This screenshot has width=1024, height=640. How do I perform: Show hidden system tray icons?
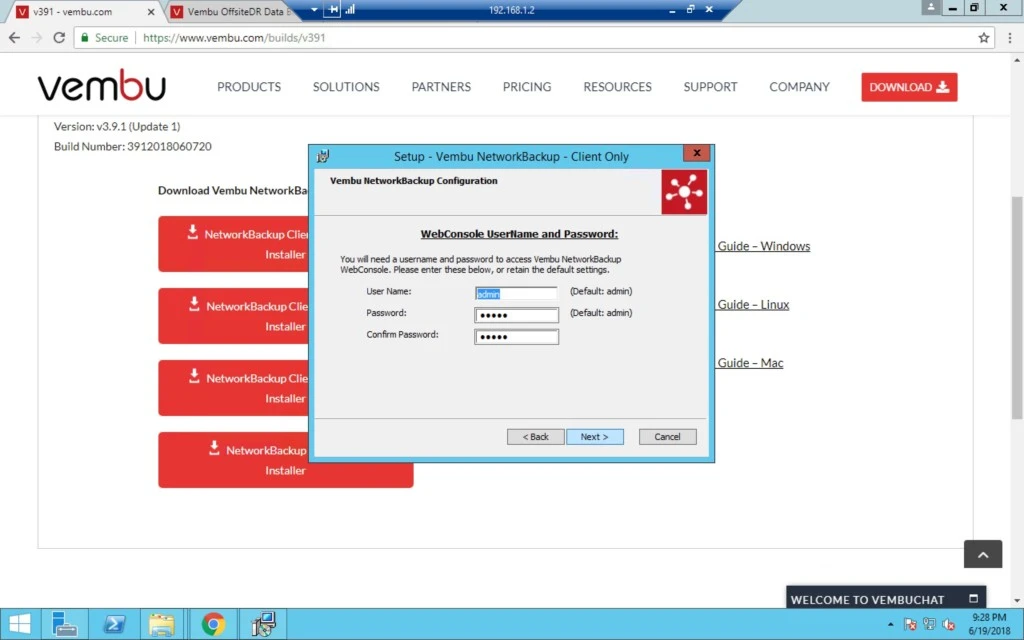[x=890, y=625]
